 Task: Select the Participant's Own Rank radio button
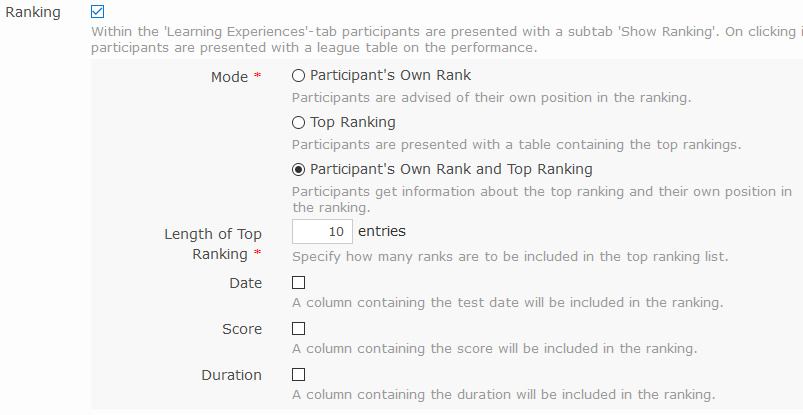coord(298,75)
